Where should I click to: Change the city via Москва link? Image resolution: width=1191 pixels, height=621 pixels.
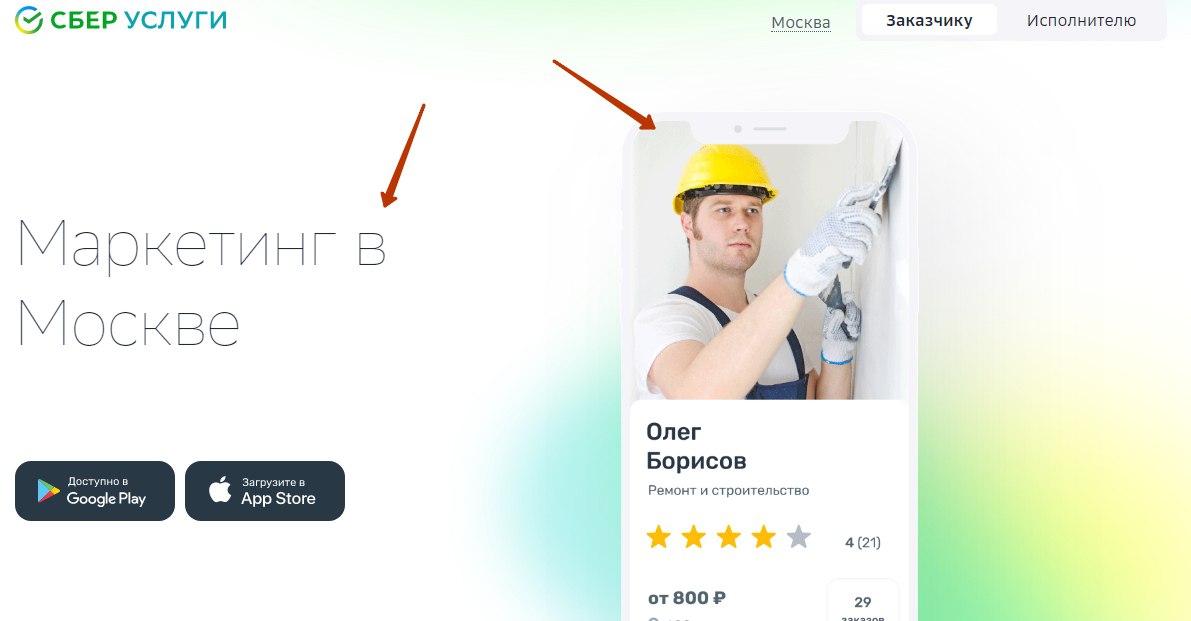click(801, 23)
